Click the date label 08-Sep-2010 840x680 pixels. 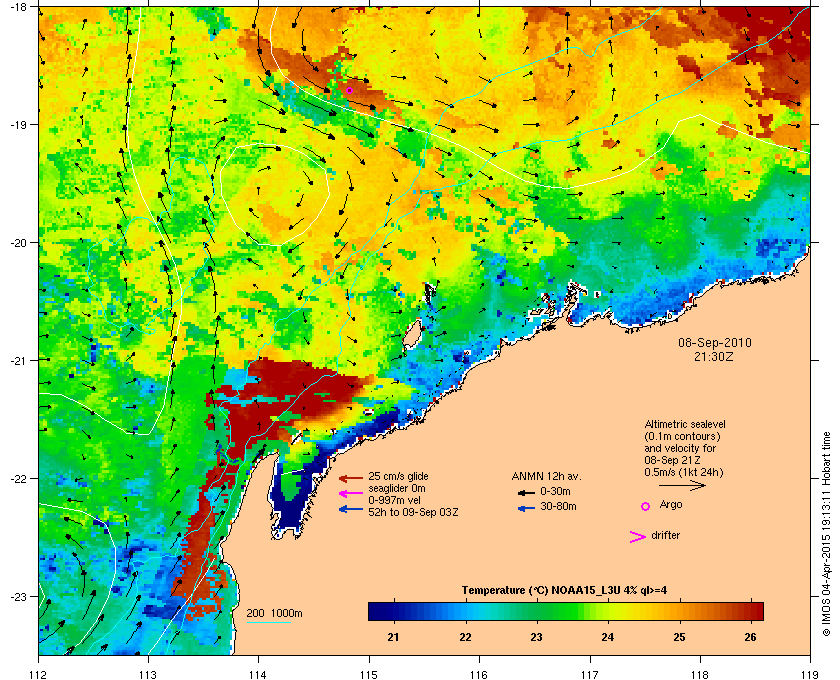click(715, 343)
